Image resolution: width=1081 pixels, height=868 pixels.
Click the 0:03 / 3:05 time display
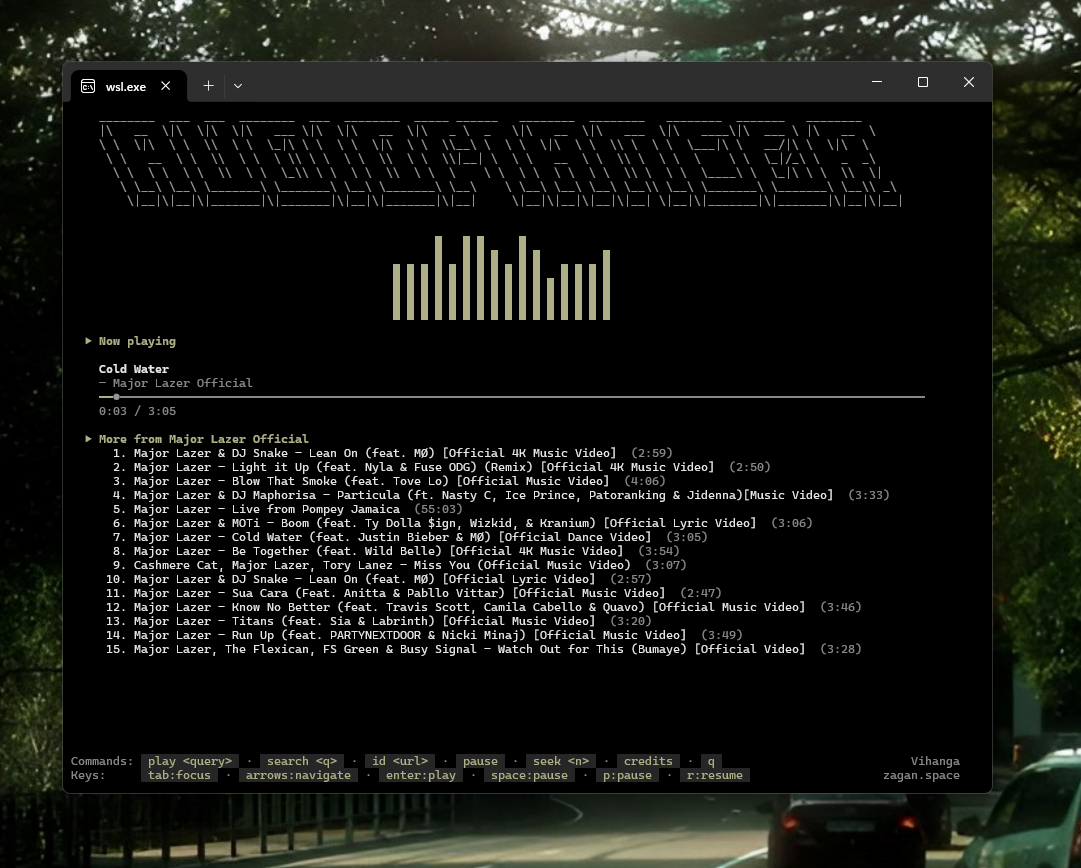coord(137,411)
